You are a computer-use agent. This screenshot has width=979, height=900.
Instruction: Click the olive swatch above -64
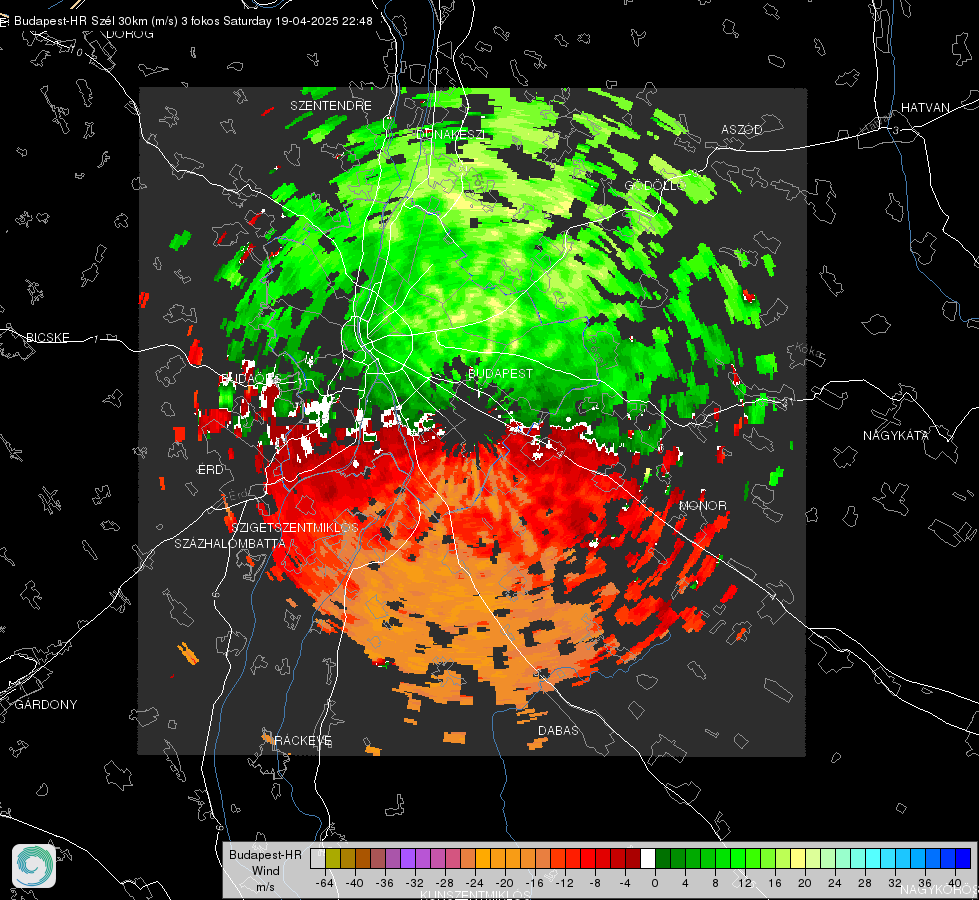pyautogui.click(x=333, y=859)
